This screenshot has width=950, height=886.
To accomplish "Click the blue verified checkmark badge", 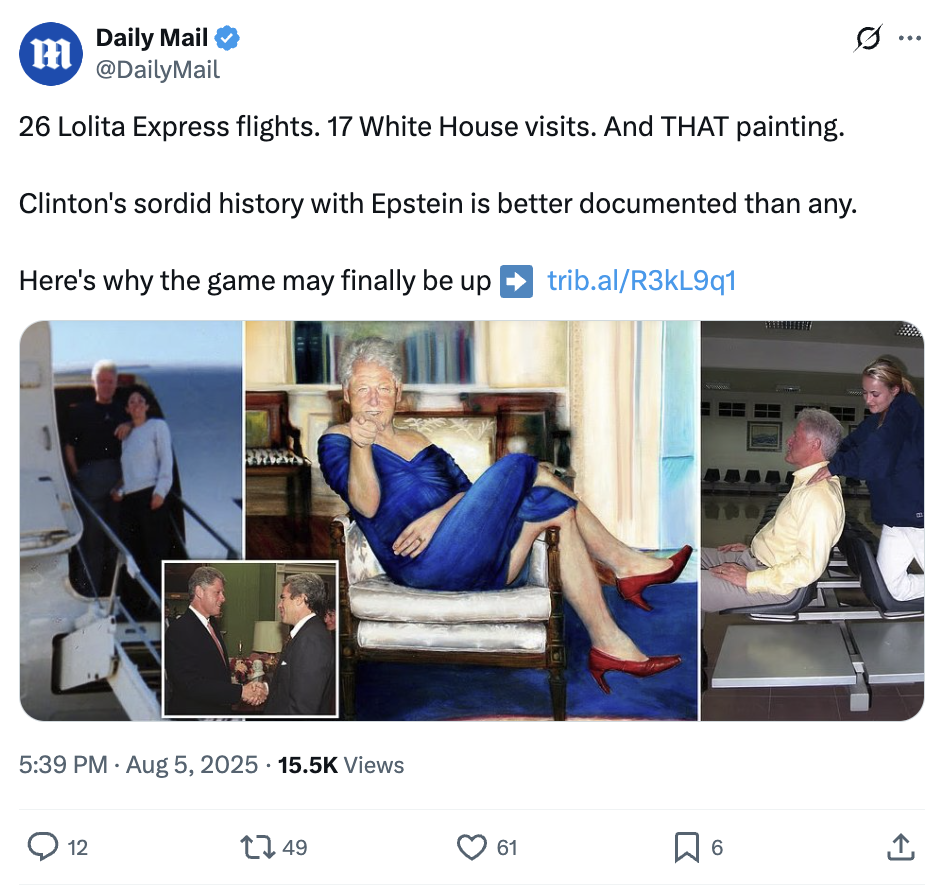I will pyautogui.click(x=227, y=38).
